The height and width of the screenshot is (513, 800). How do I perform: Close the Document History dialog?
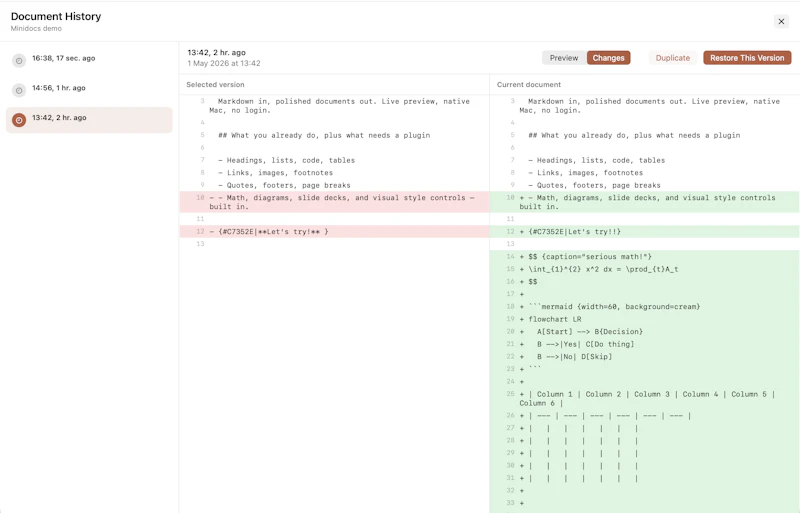[781, 21]
